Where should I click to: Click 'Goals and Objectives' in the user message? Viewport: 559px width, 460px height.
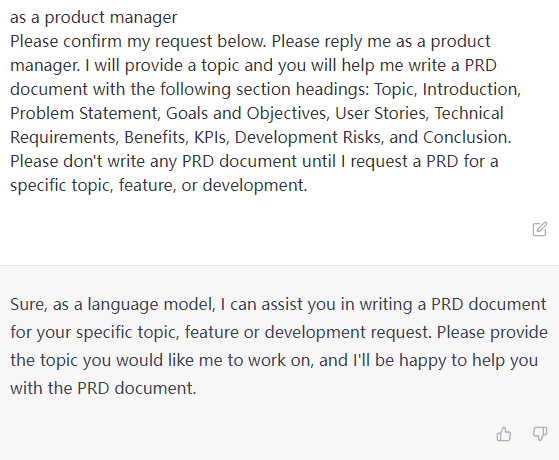click(248, 113)
